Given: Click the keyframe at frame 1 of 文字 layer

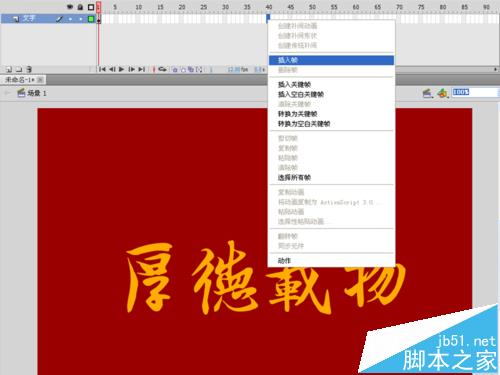Looking at the screenshot, I should 99,19.
